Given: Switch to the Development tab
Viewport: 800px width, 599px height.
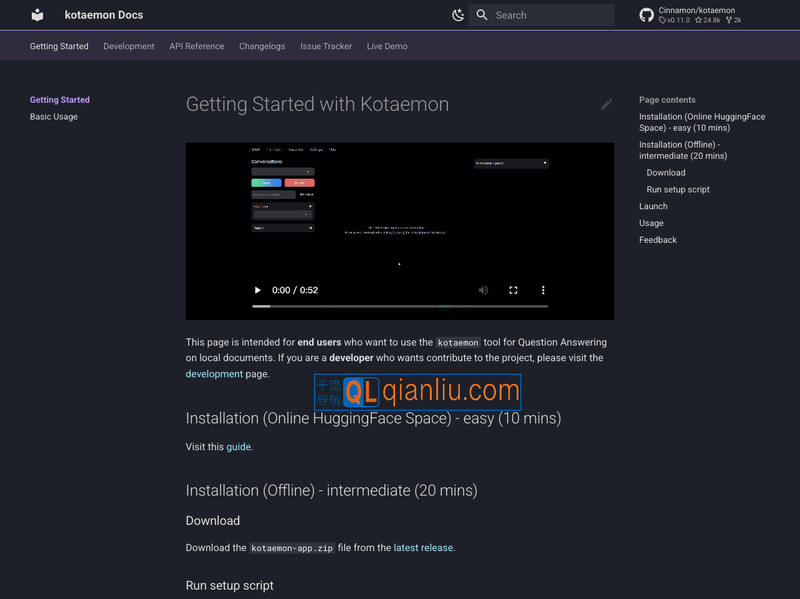Looking at the screenshot, I should (129, 46).
